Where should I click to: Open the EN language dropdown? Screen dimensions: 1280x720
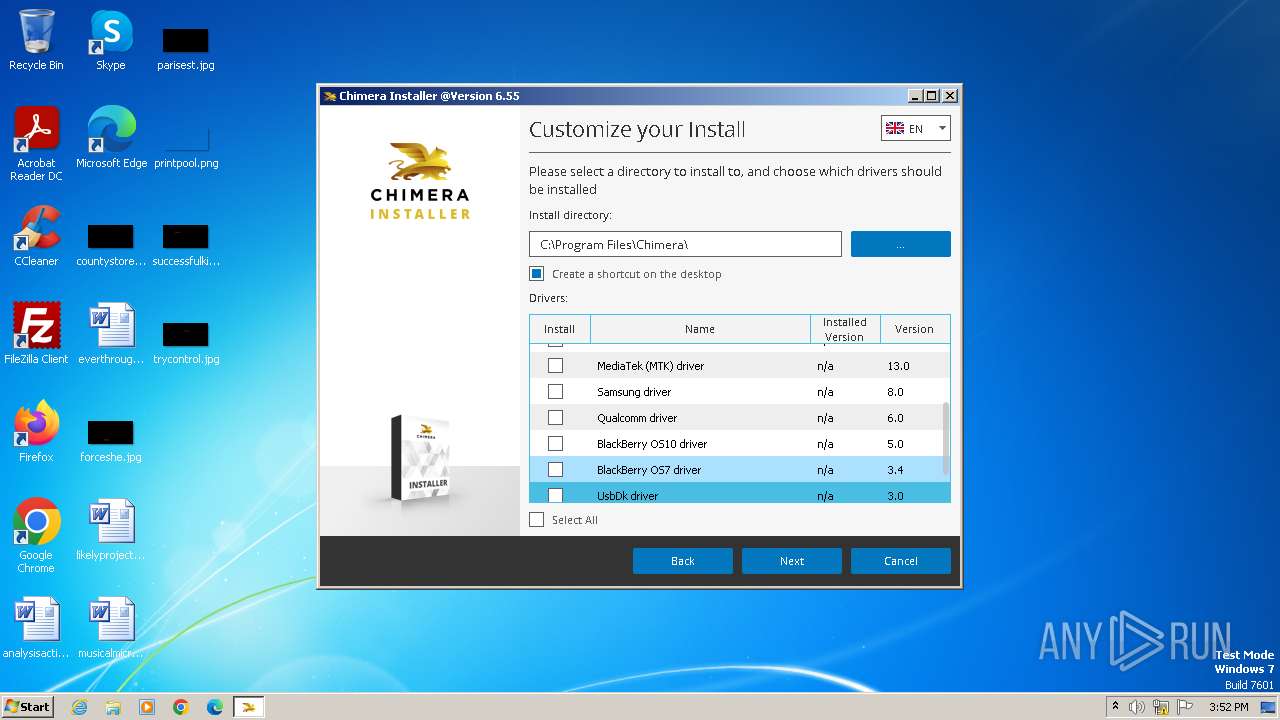tap(915, 129)
